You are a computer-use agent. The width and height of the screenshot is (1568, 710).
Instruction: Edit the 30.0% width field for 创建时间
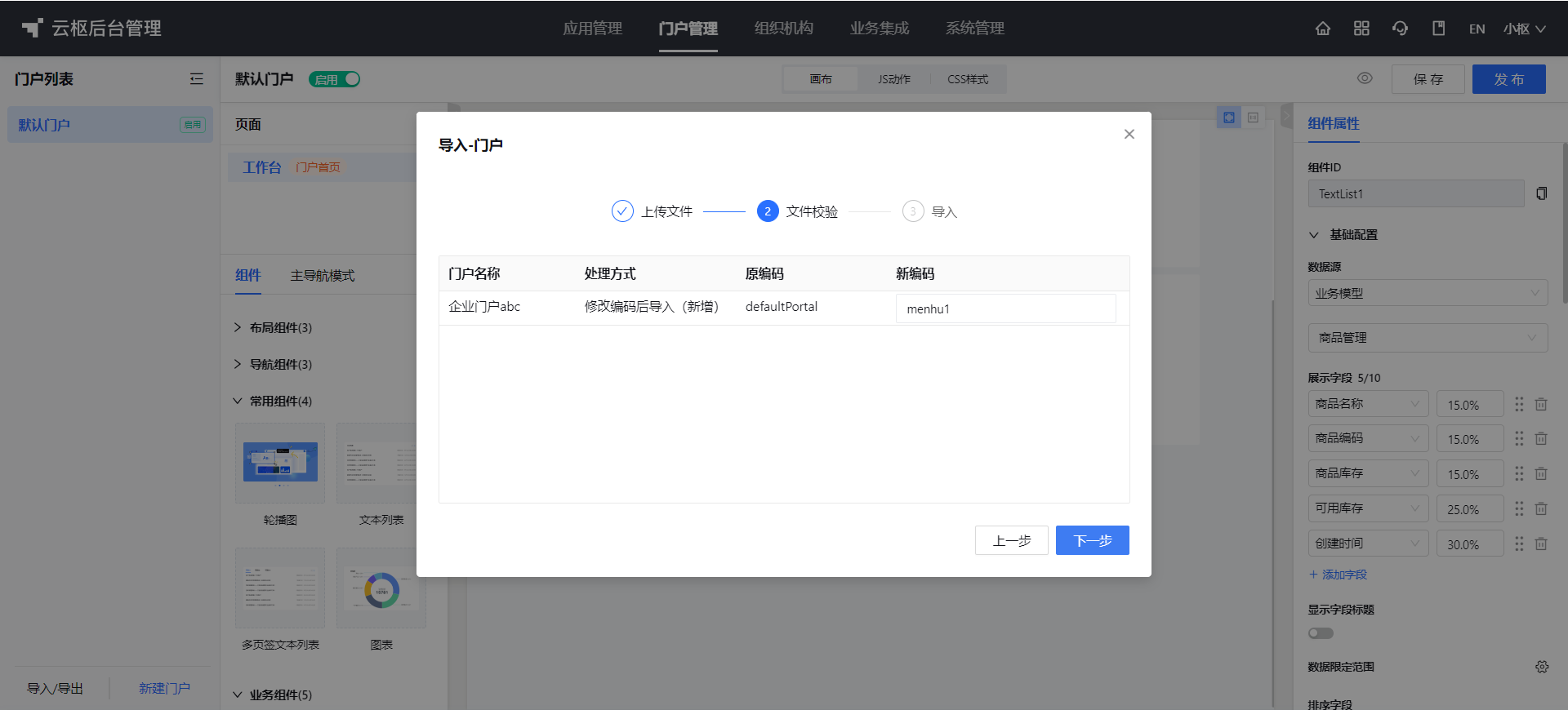pos(1470,544)
